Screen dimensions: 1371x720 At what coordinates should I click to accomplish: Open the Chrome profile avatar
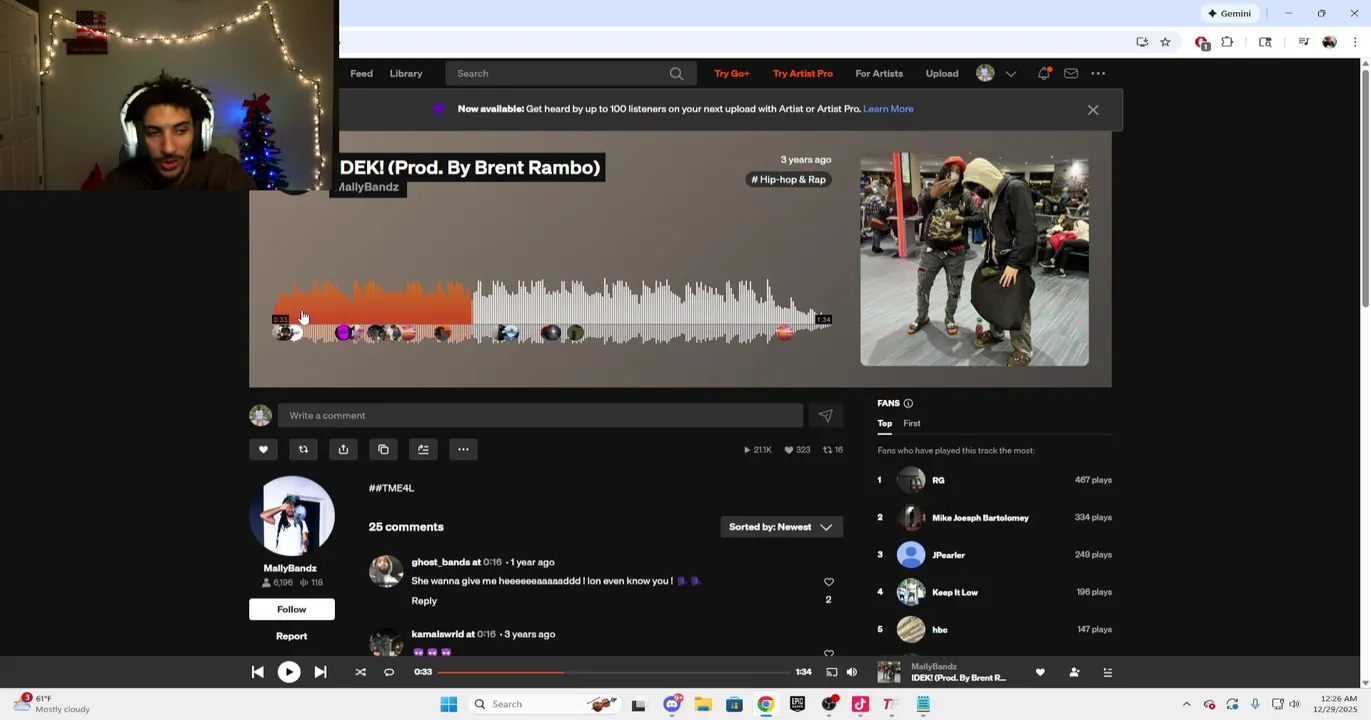(1329, 42)
